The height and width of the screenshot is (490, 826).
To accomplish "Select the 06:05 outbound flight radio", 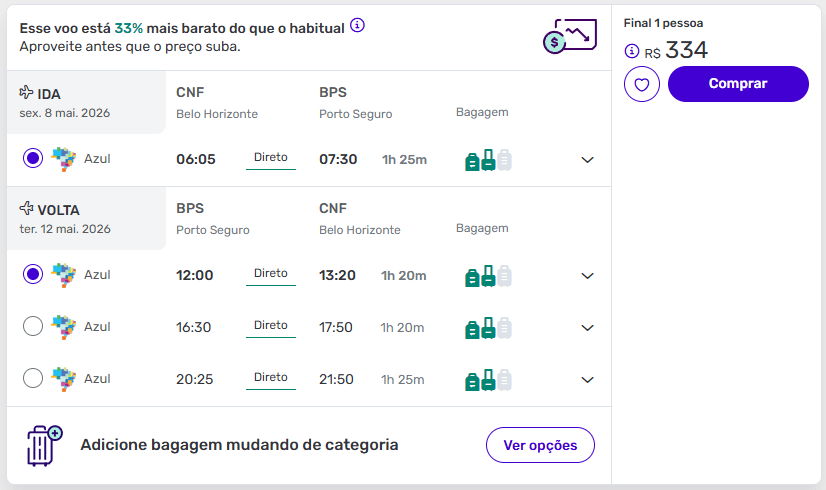I will [x=33, y=158].
